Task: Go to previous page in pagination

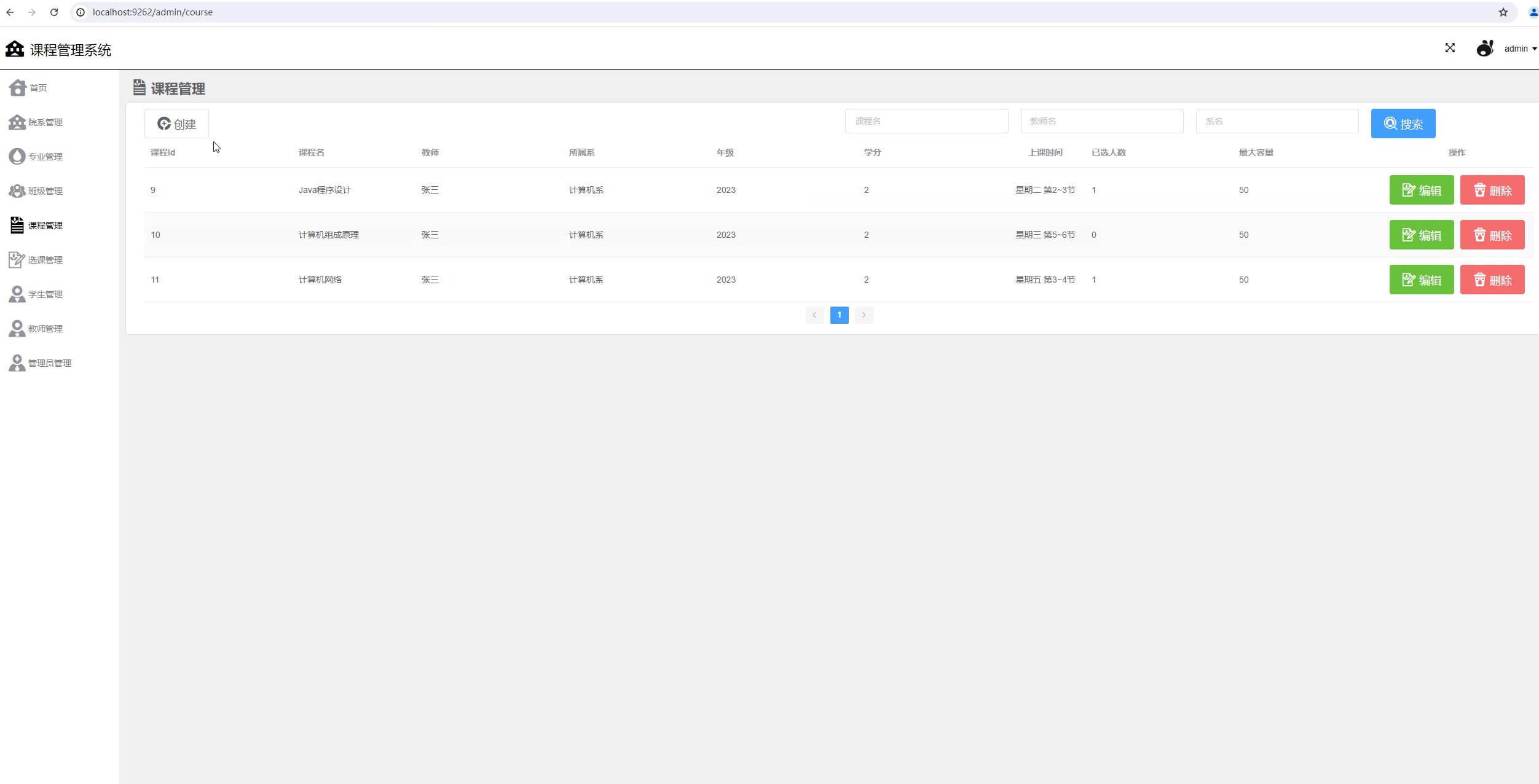Action: point(814,315)
